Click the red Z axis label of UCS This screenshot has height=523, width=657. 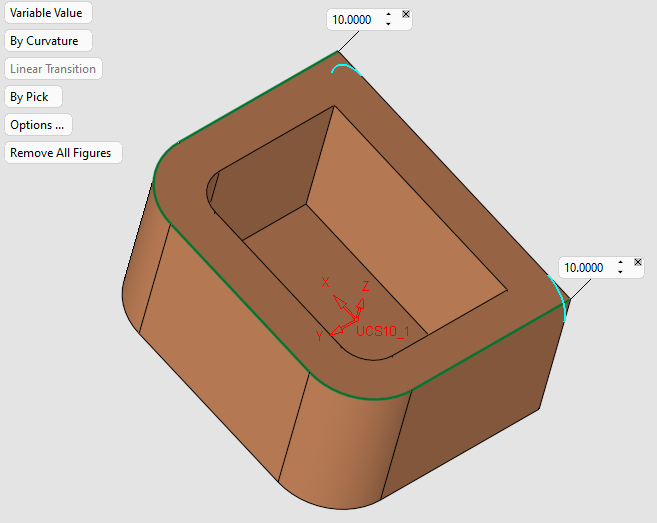point(366,287)
